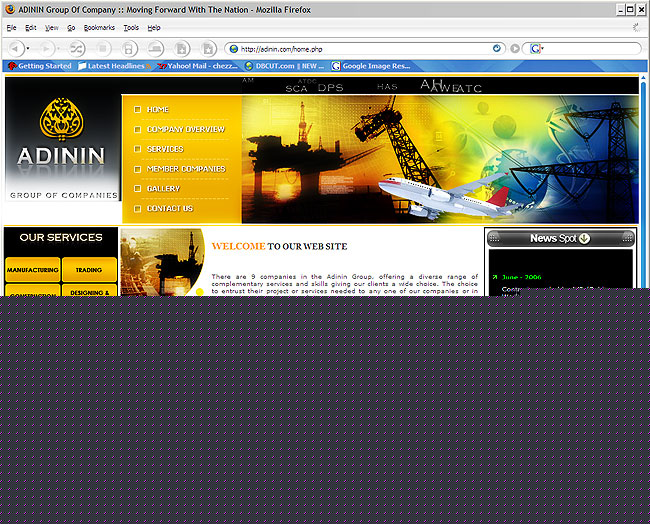Open the Tools menu
Viewport: 650px width, 524px height.
point(131,28)
